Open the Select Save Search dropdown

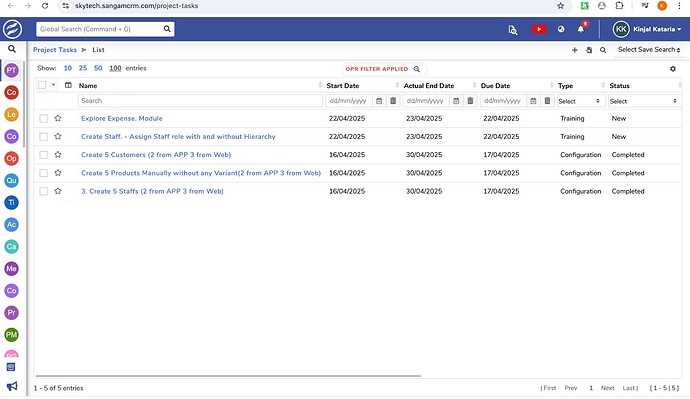click(649, 50)
